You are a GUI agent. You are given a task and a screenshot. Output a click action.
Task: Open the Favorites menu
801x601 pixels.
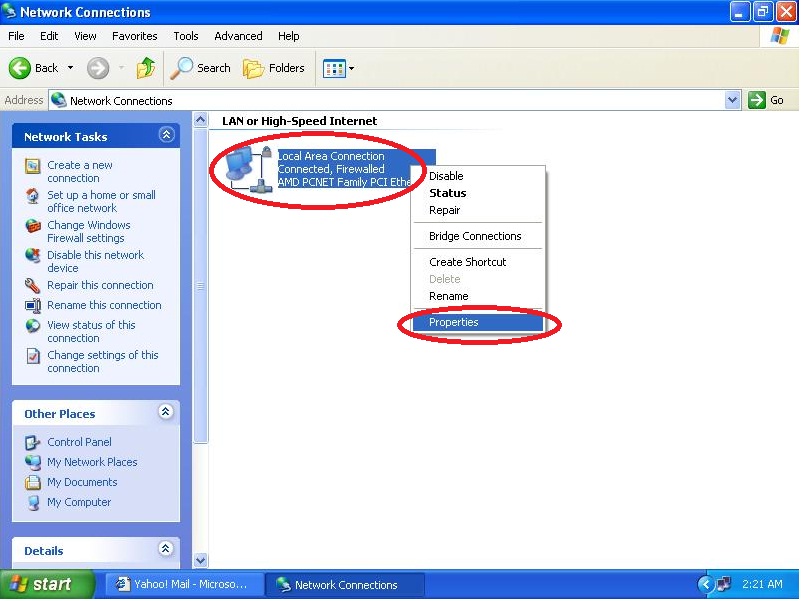(135, 36)
